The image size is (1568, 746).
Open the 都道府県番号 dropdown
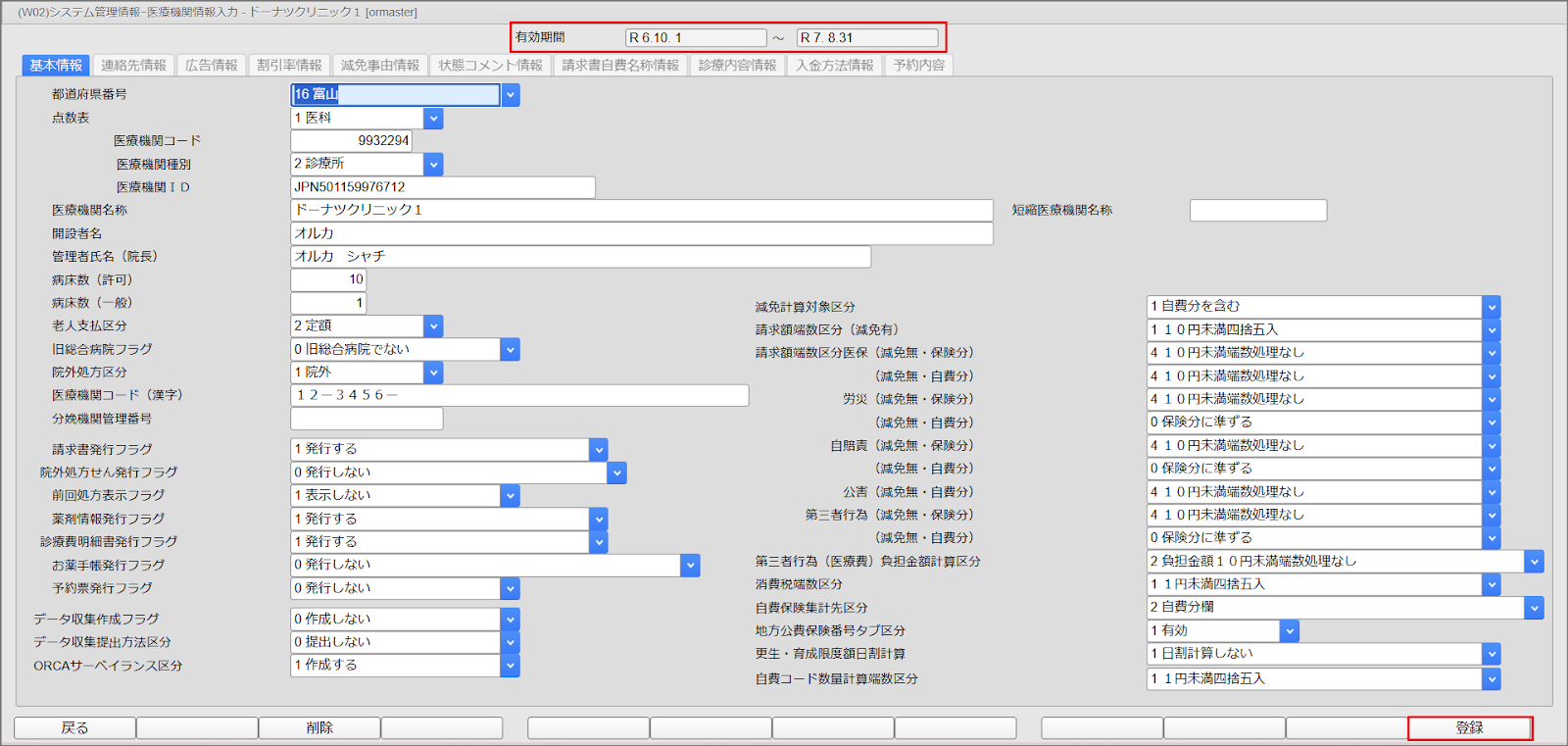point(511,95)
